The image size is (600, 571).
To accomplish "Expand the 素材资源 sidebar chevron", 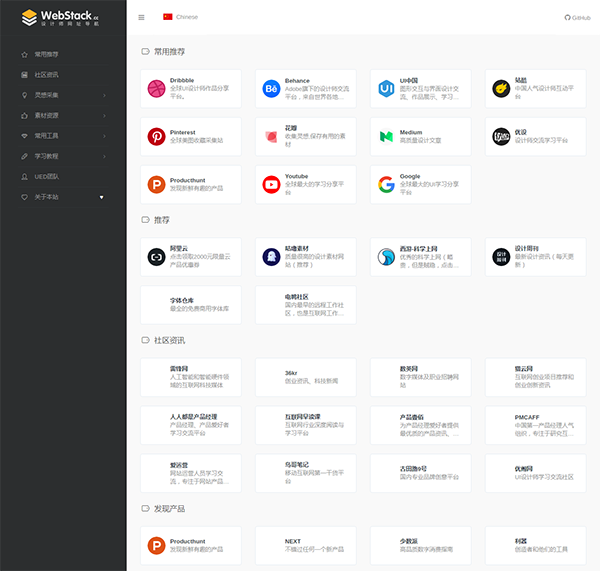I will pos(104,116).
